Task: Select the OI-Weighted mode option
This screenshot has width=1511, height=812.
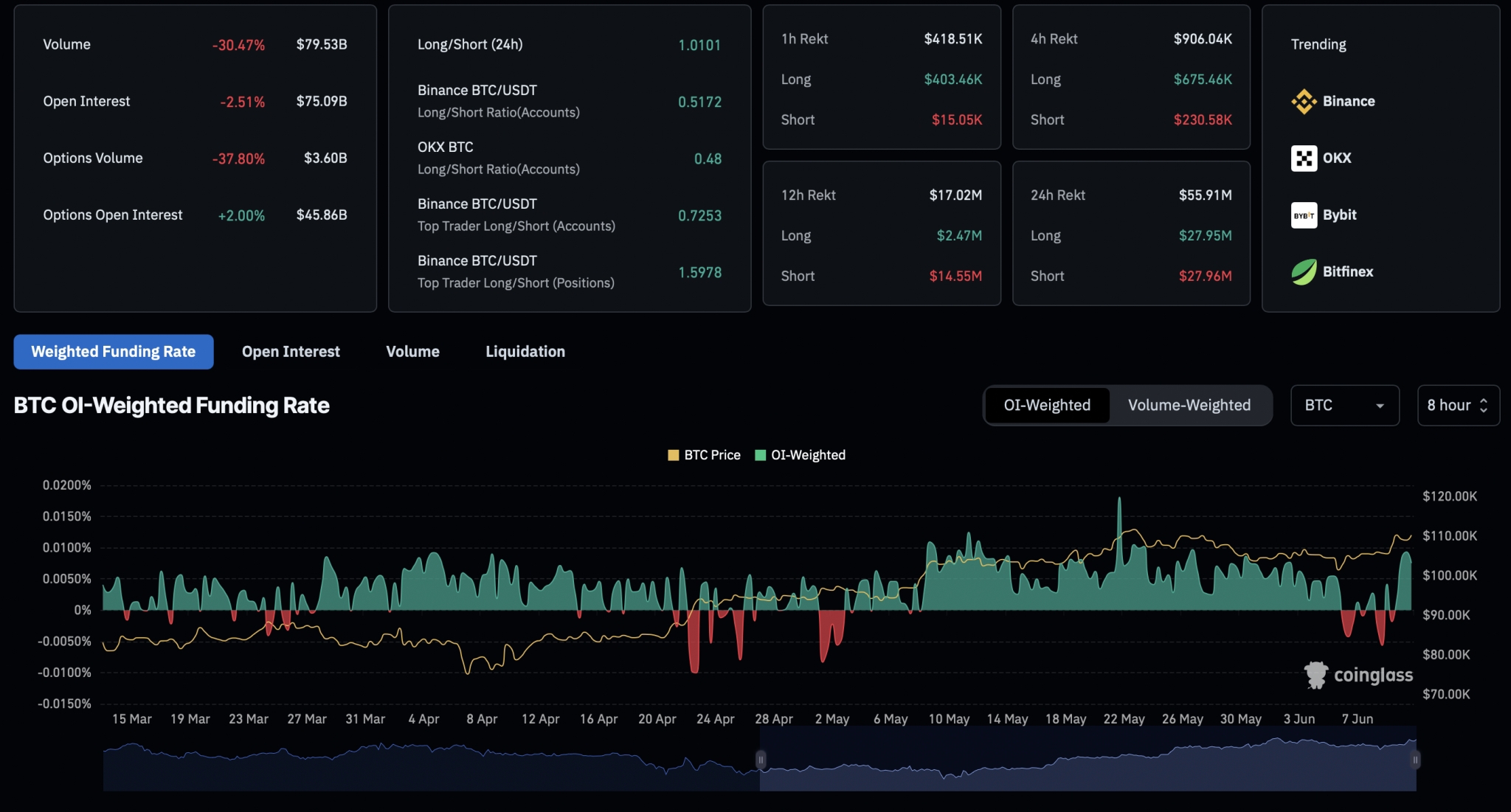Action: 1046,406
